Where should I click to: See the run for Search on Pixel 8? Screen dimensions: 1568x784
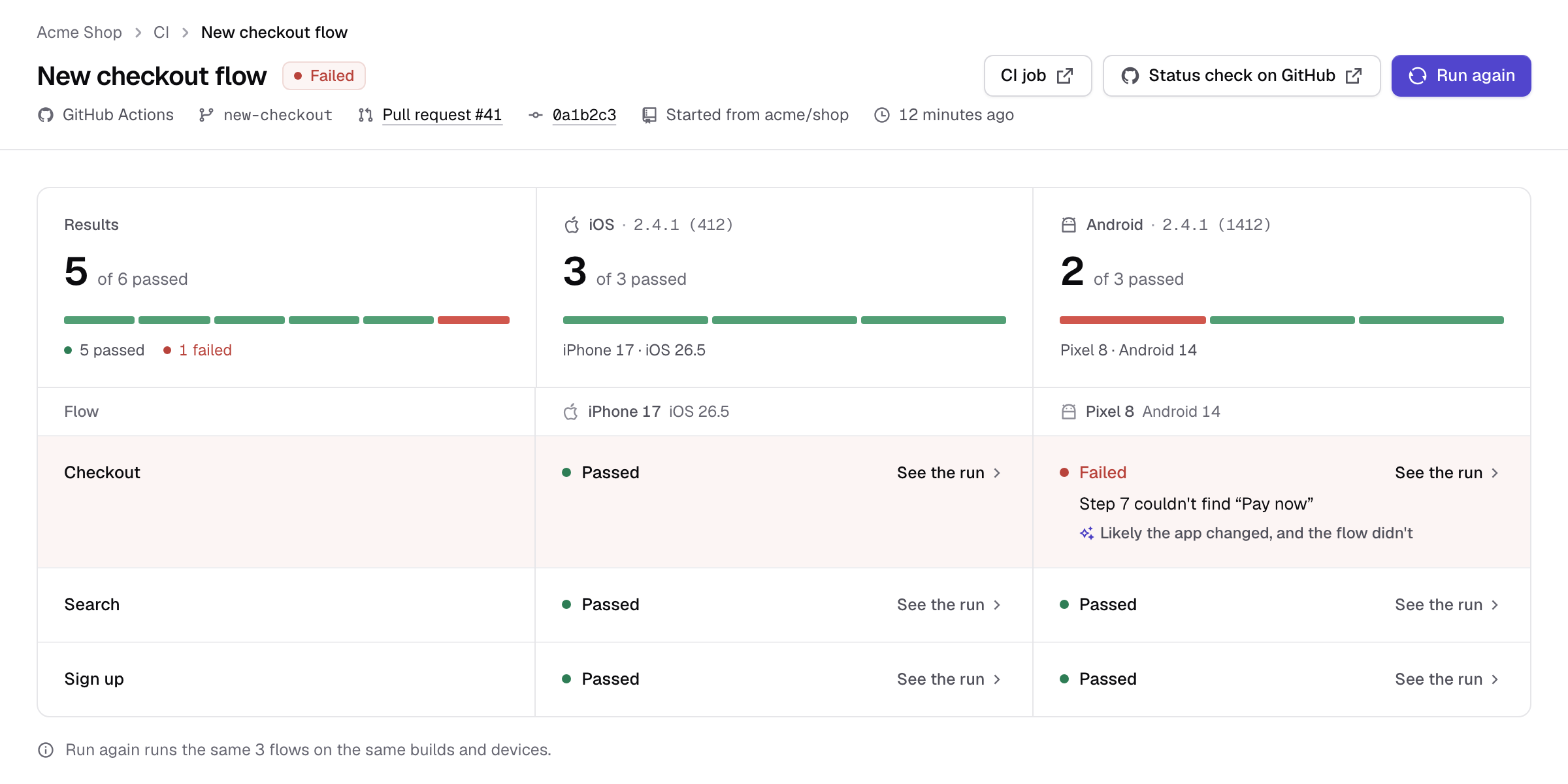coord(1446,605)
